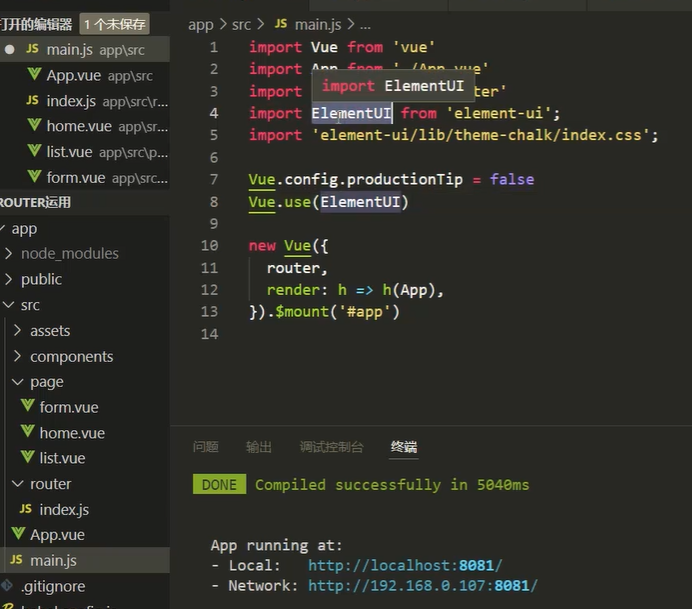Click the 'element-ui' string on line 4
This screenshot has height=609, width=692.
(x=499, y=113)
